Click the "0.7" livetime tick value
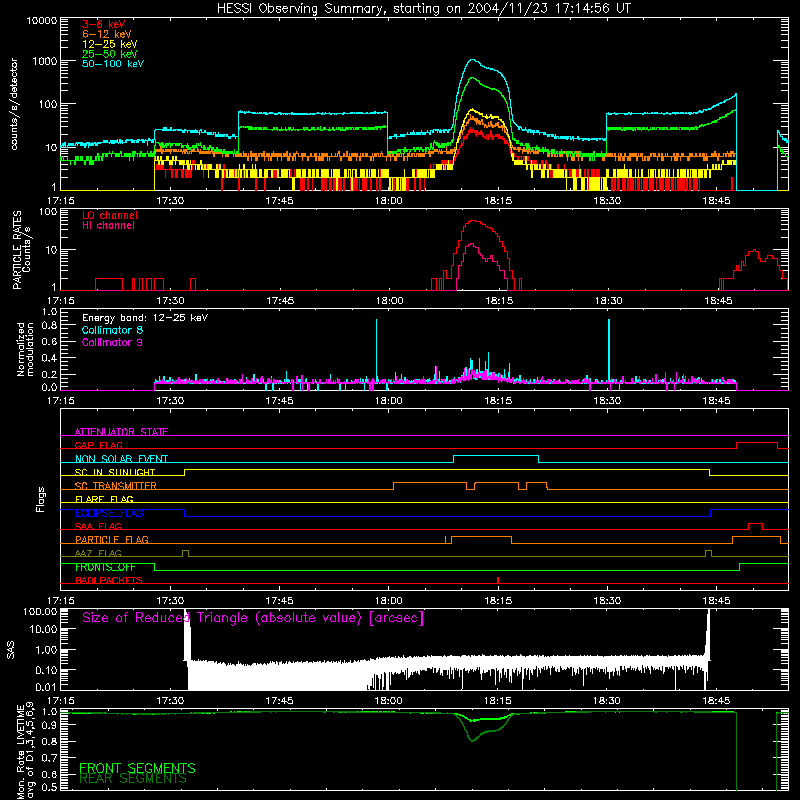 [x=49, y=758]
